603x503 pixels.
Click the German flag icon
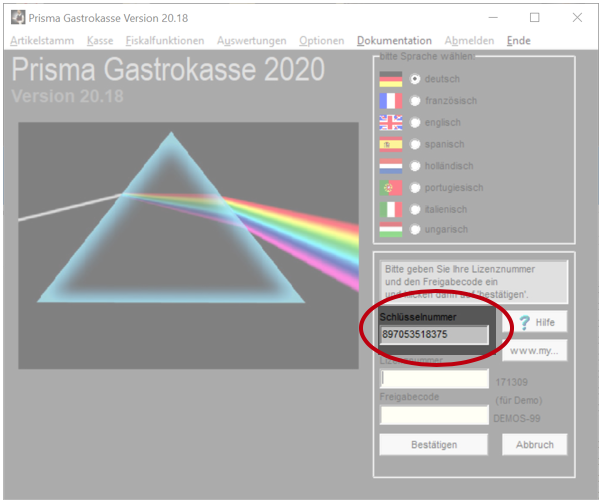pyautogui.click(x=391, y=79)
